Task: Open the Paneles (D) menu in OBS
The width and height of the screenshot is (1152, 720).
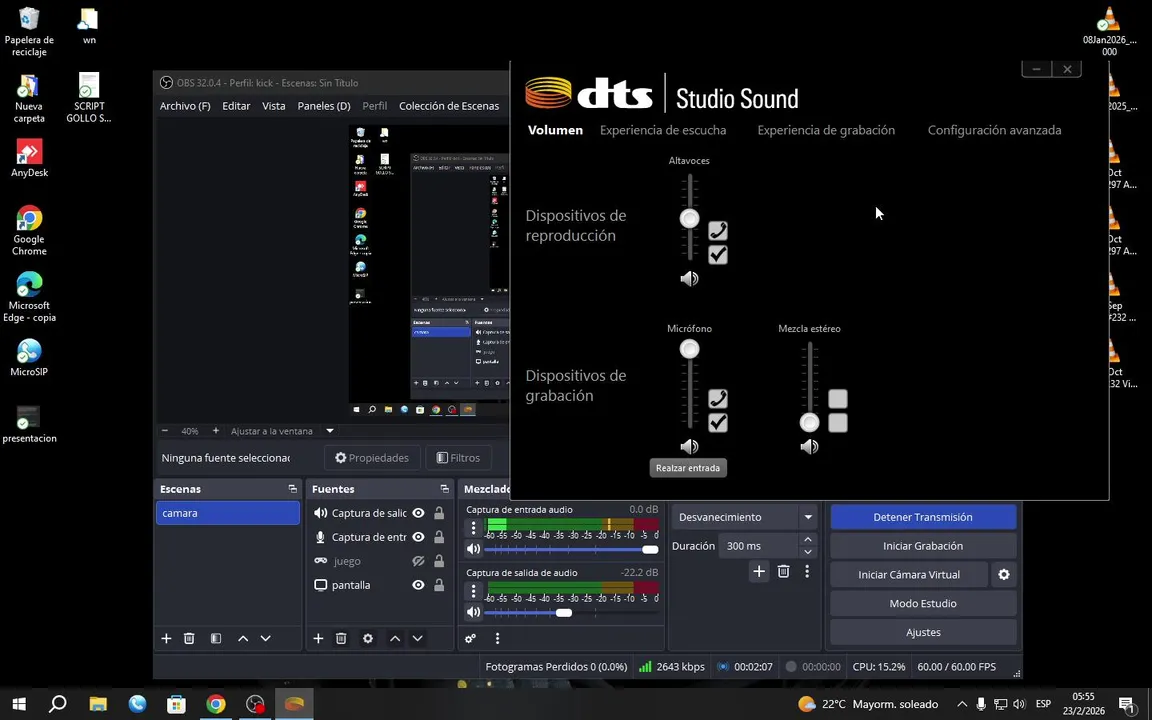Action: pyautogui.click(x=324, y=106)
